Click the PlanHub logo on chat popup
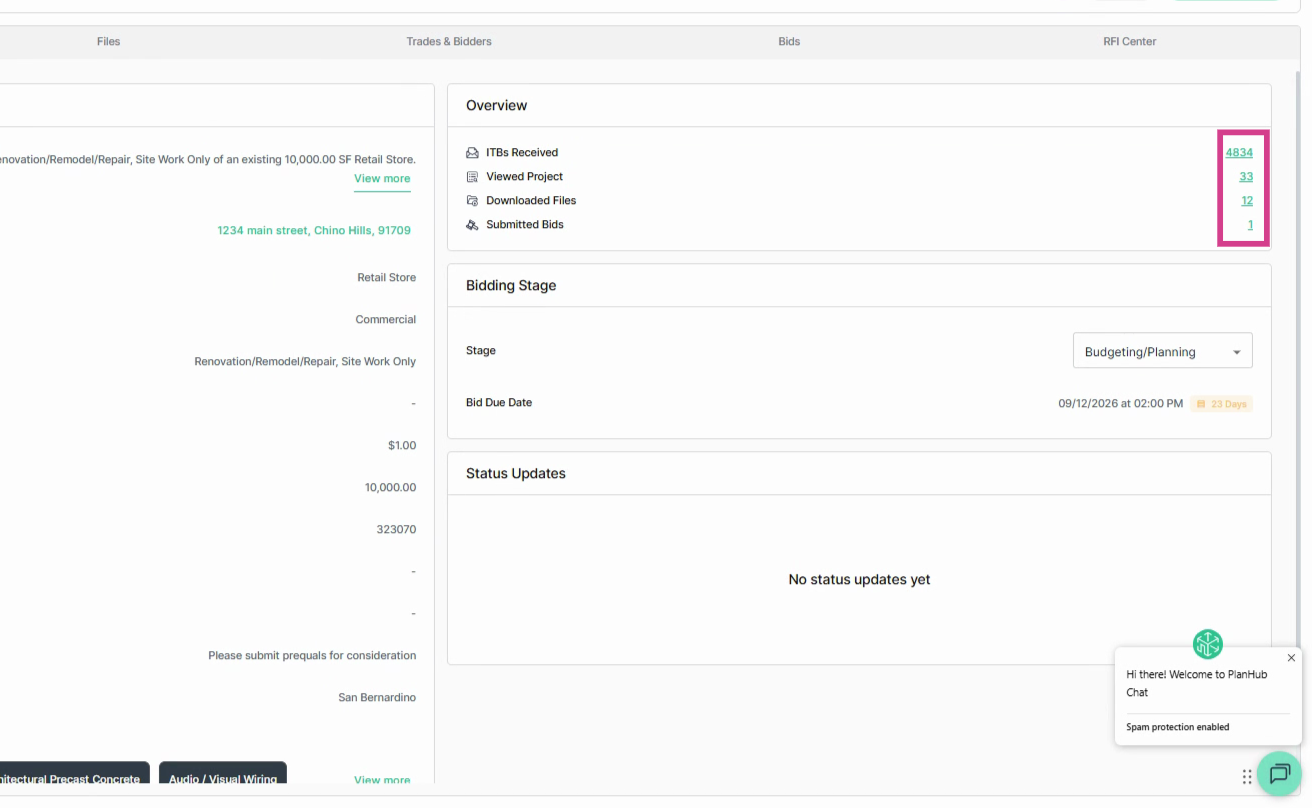 pyautogui.click(x=1208, y=644)
